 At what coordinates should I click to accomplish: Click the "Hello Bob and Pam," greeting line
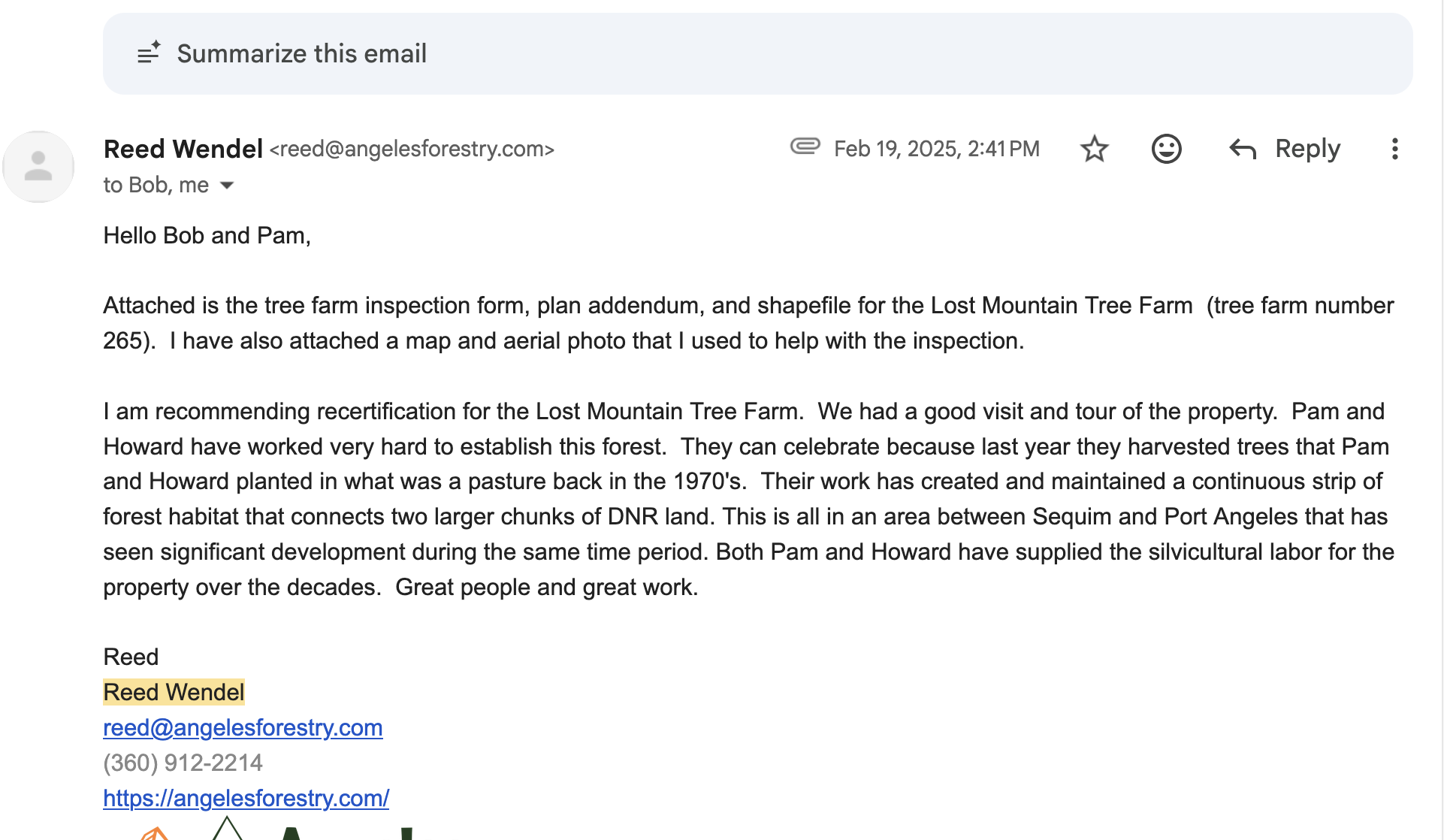pos(207,235)
